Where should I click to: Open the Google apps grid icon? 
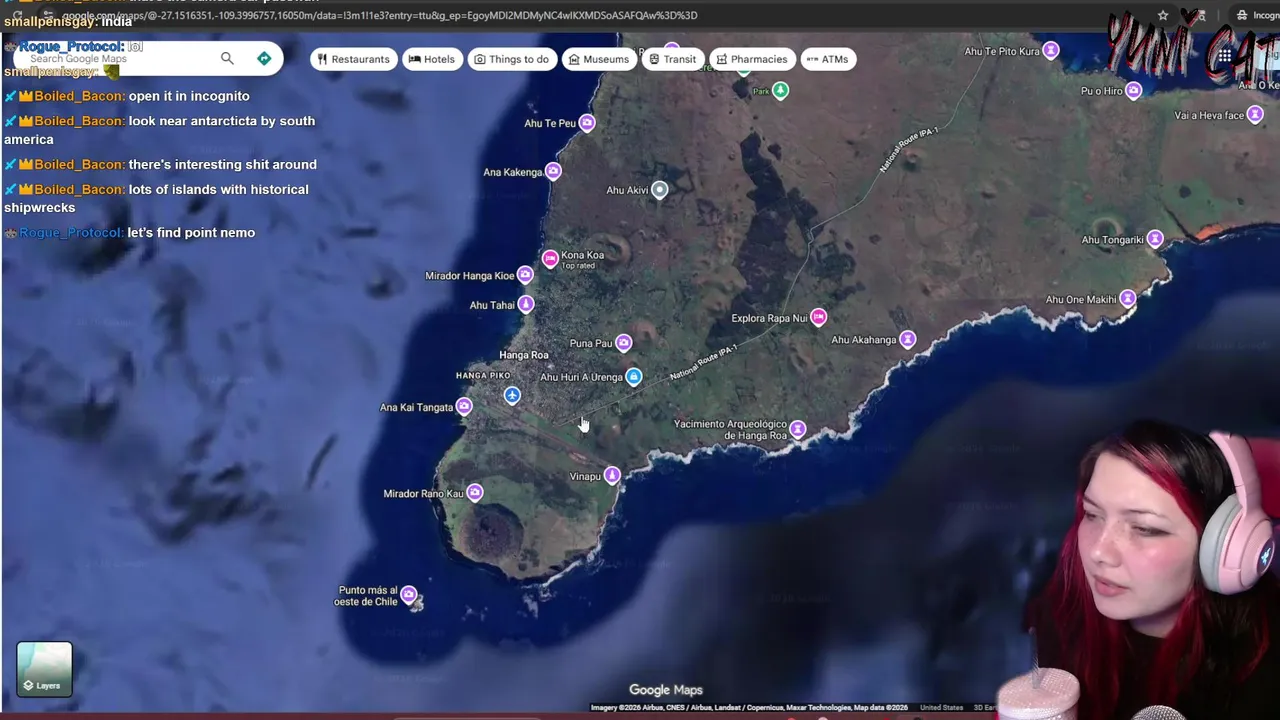pyautogui.click(x=1224, y=56)
